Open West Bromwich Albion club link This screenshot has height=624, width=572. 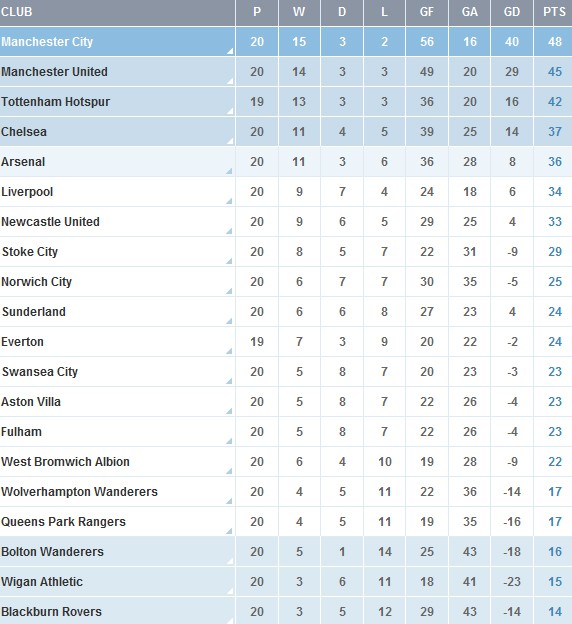click(66, 462)
